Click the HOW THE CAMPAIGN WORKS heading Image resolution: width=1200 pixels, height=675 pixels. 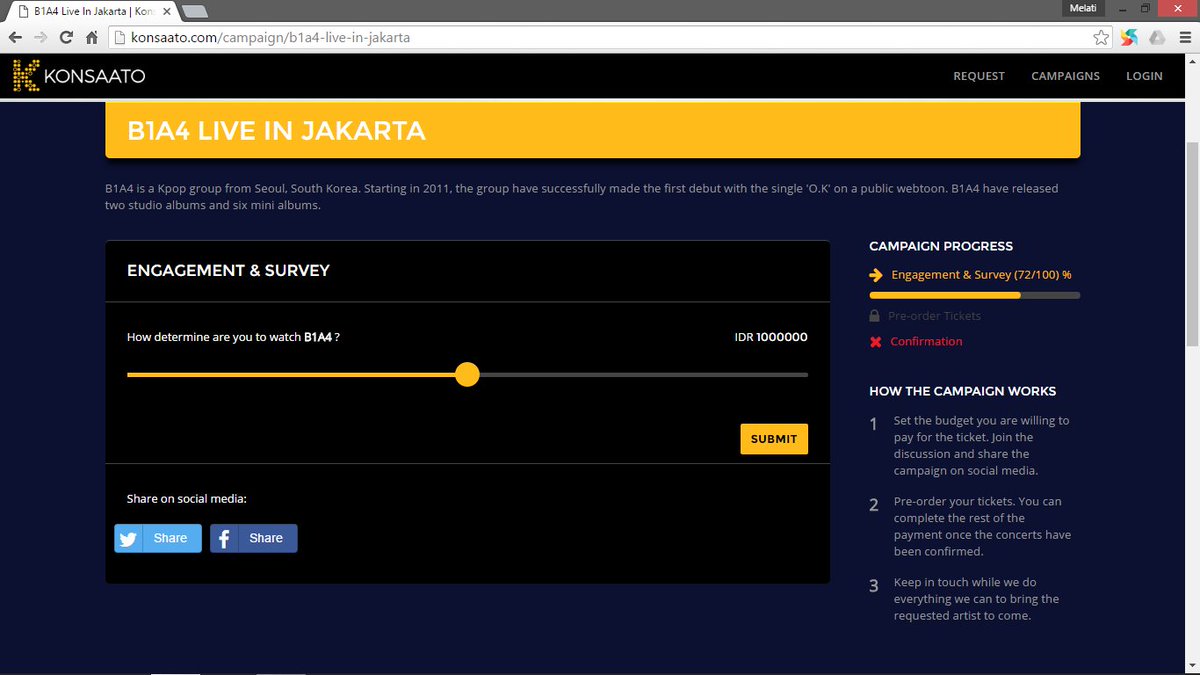tap(962, 391)
